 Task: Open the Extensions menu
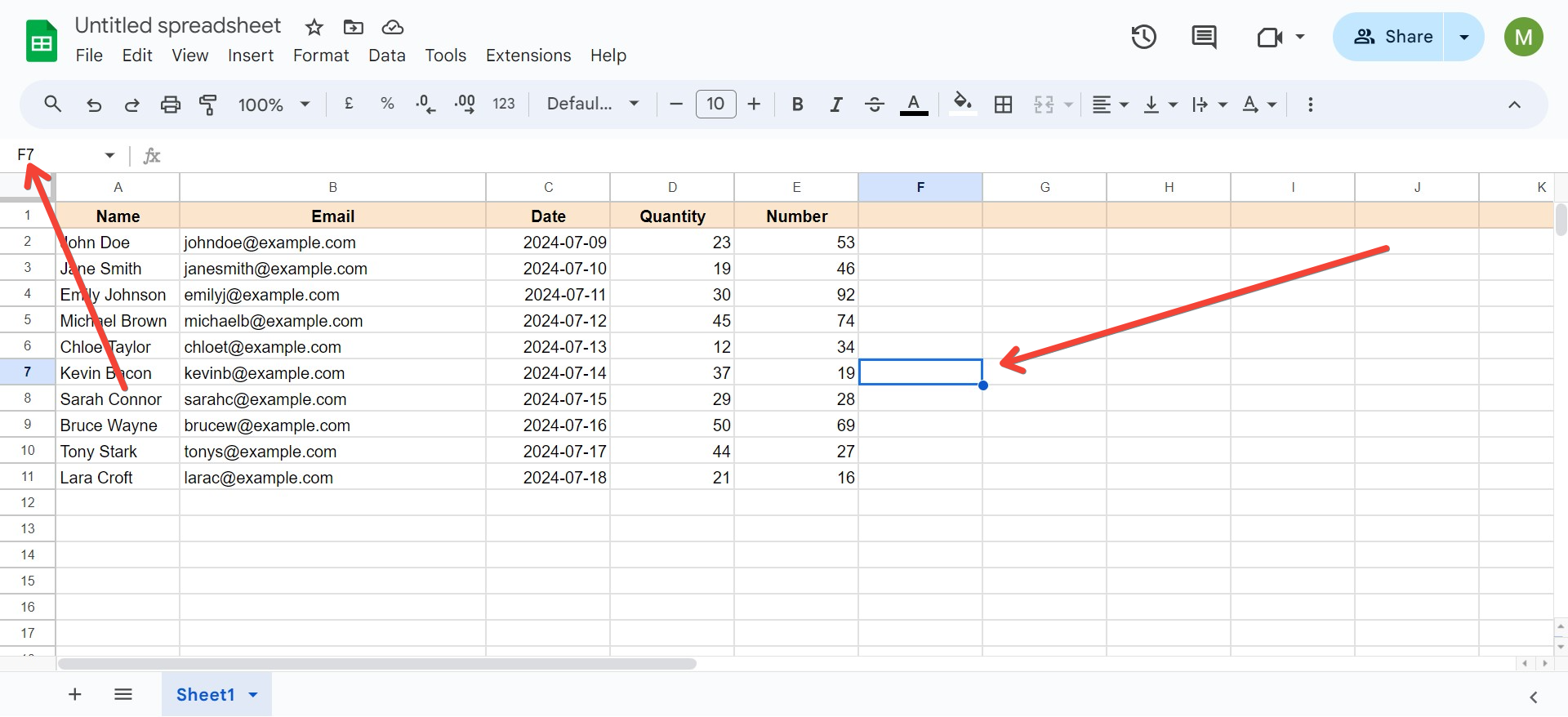(528, 56)
